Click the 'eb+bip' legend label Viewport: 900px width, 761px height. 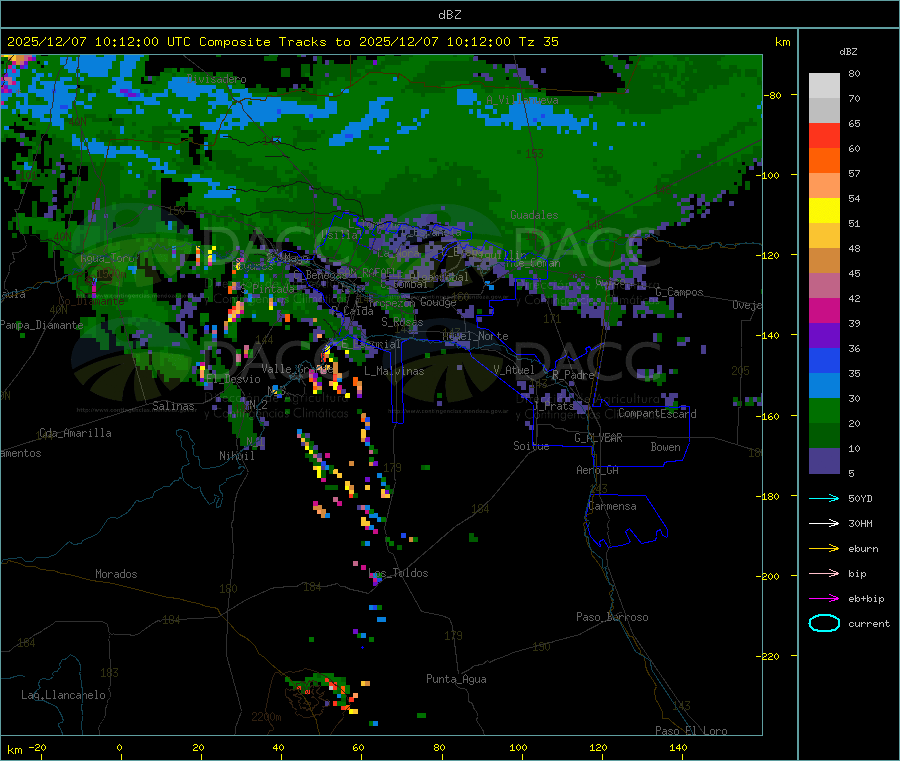[x=866, y=599]
